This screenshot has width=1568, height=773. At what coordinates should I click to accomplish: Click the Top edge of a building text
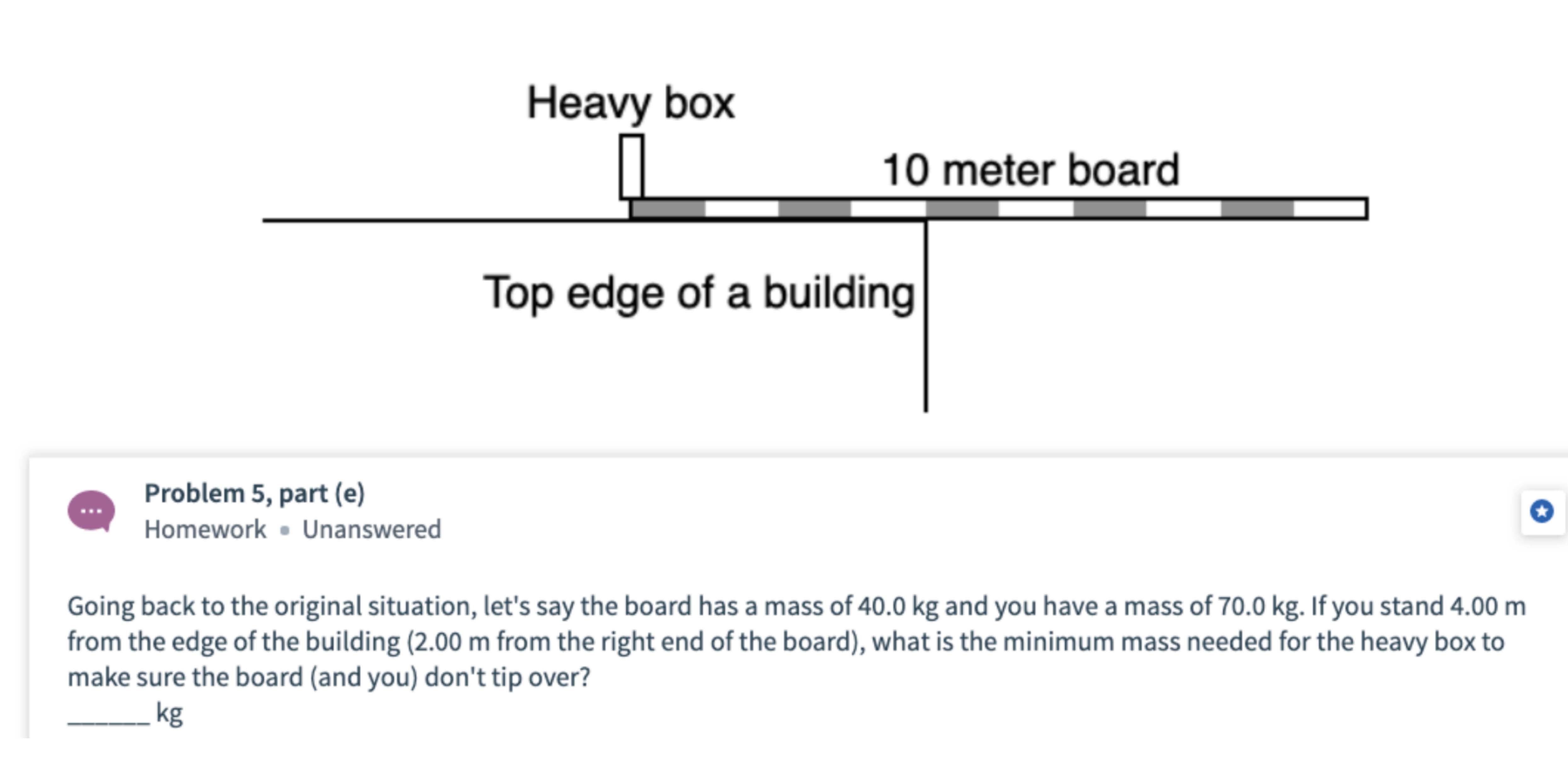coord(699,294)
